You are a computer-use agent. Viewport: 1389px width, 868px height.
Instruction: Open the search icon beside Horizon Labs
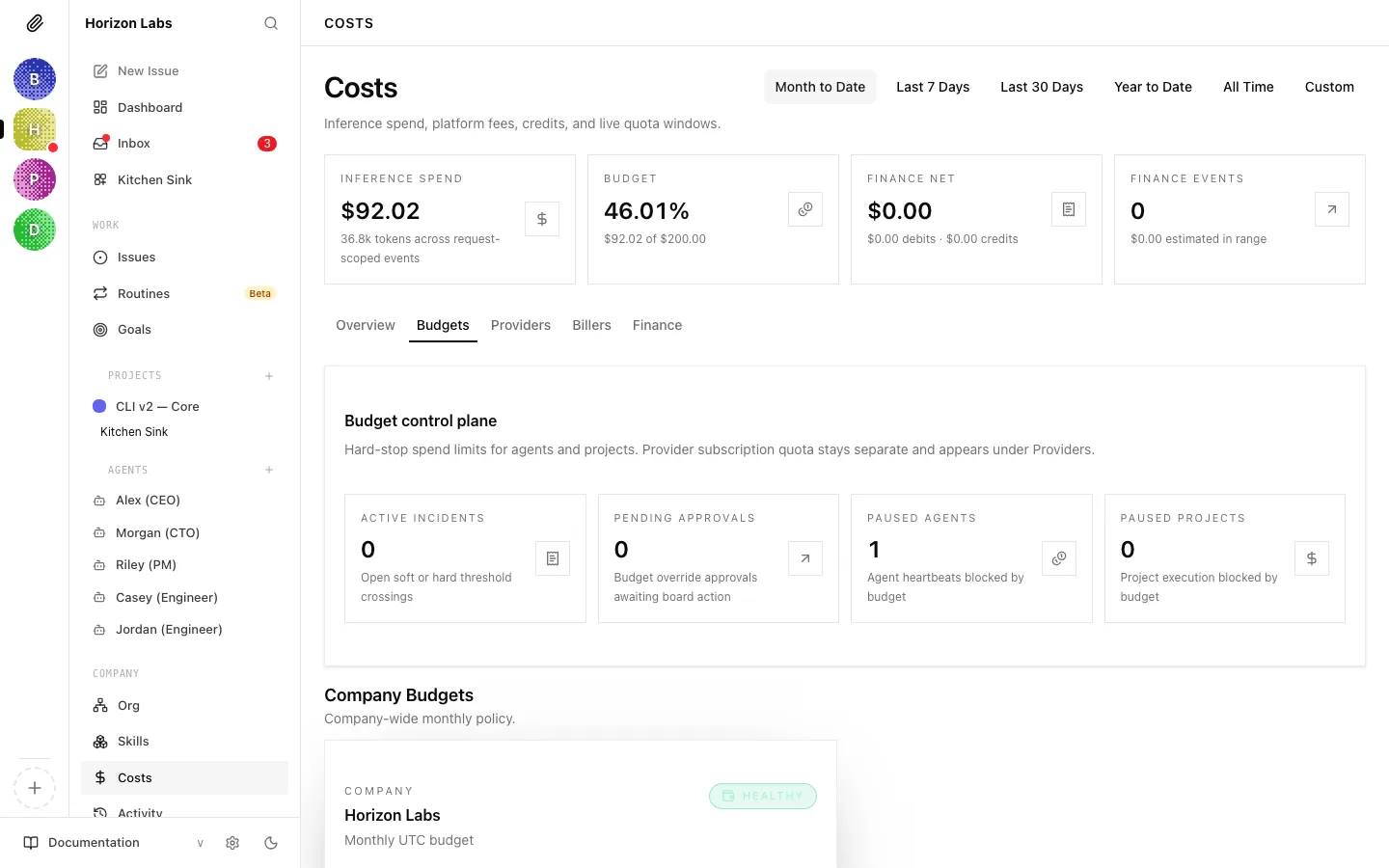[271, 23]
